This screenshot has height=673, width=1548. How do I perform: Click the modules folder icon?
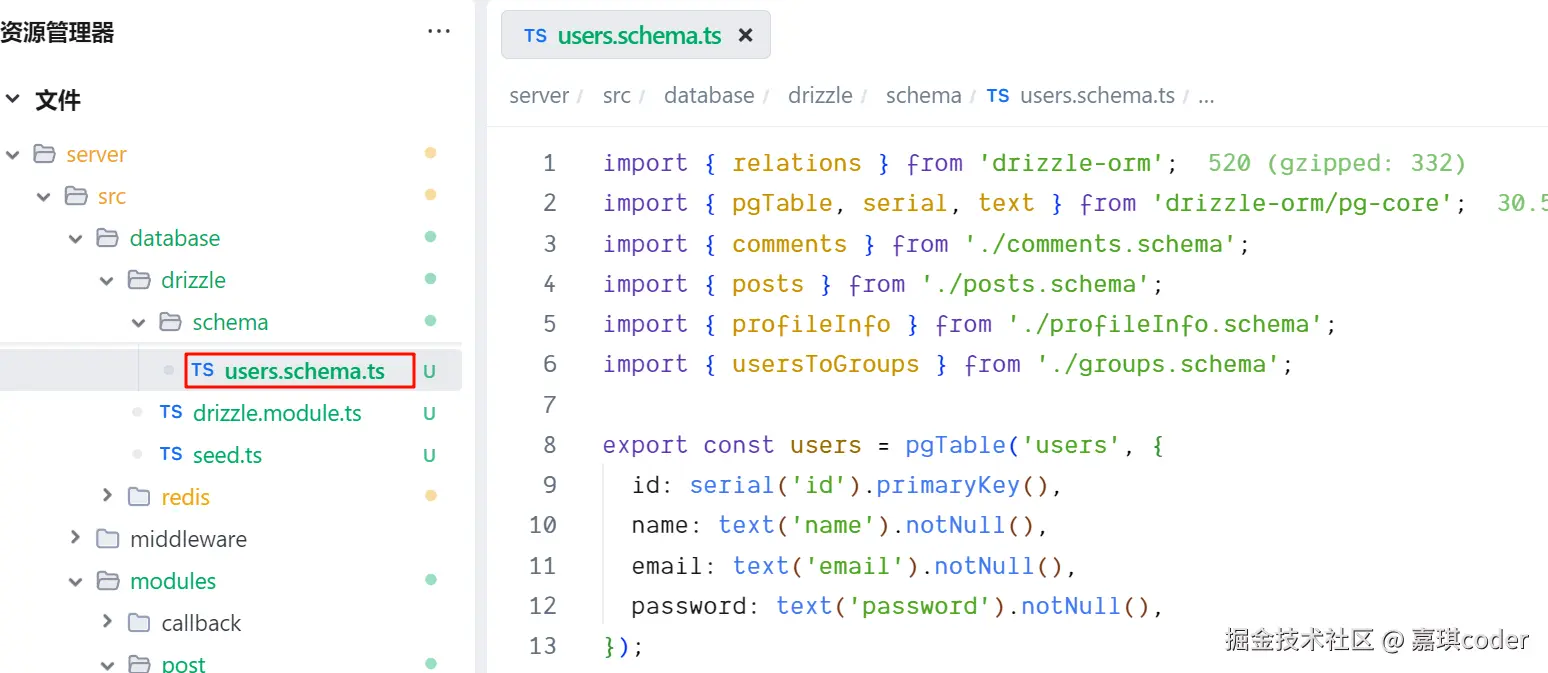(x=108, y=581)
